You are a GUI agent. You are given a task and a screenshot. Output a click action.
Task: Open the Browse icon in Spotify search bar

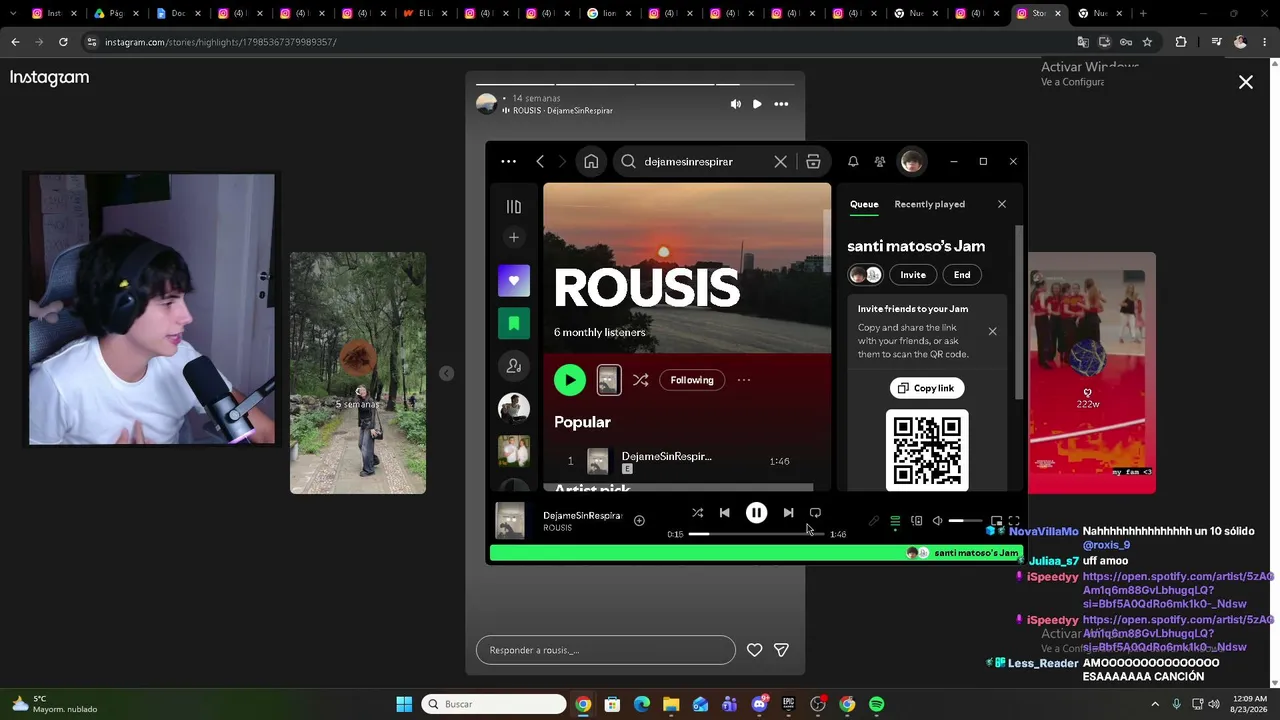(813, 161)
